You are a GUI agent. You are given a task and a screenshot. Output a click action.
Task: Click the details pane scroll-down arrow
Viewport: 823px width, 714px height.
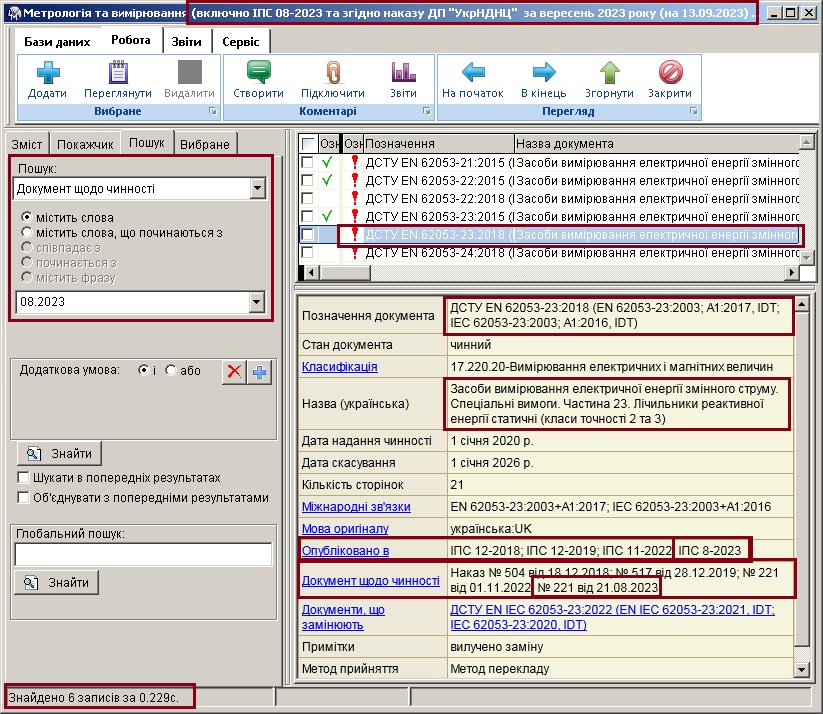click(801, 669)
